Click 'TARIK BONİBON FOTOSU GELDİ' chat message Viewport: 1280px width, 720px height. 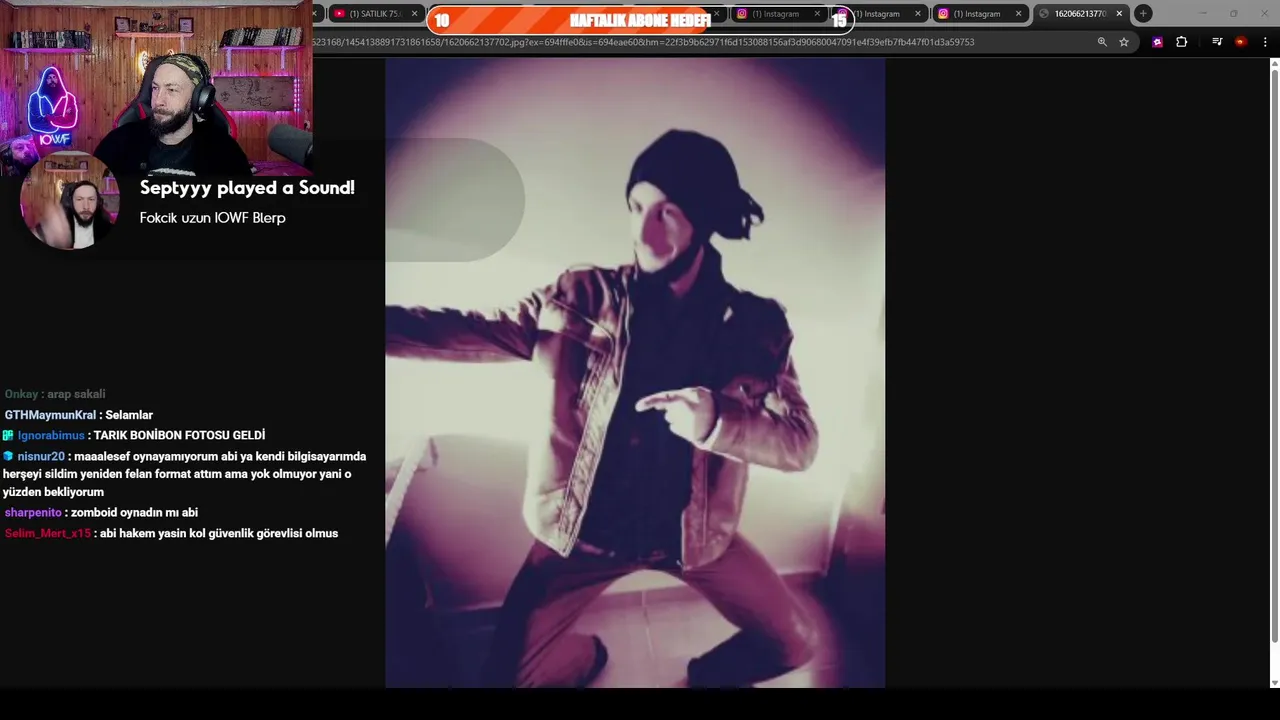pyautogui.click(x=179, y=436)
